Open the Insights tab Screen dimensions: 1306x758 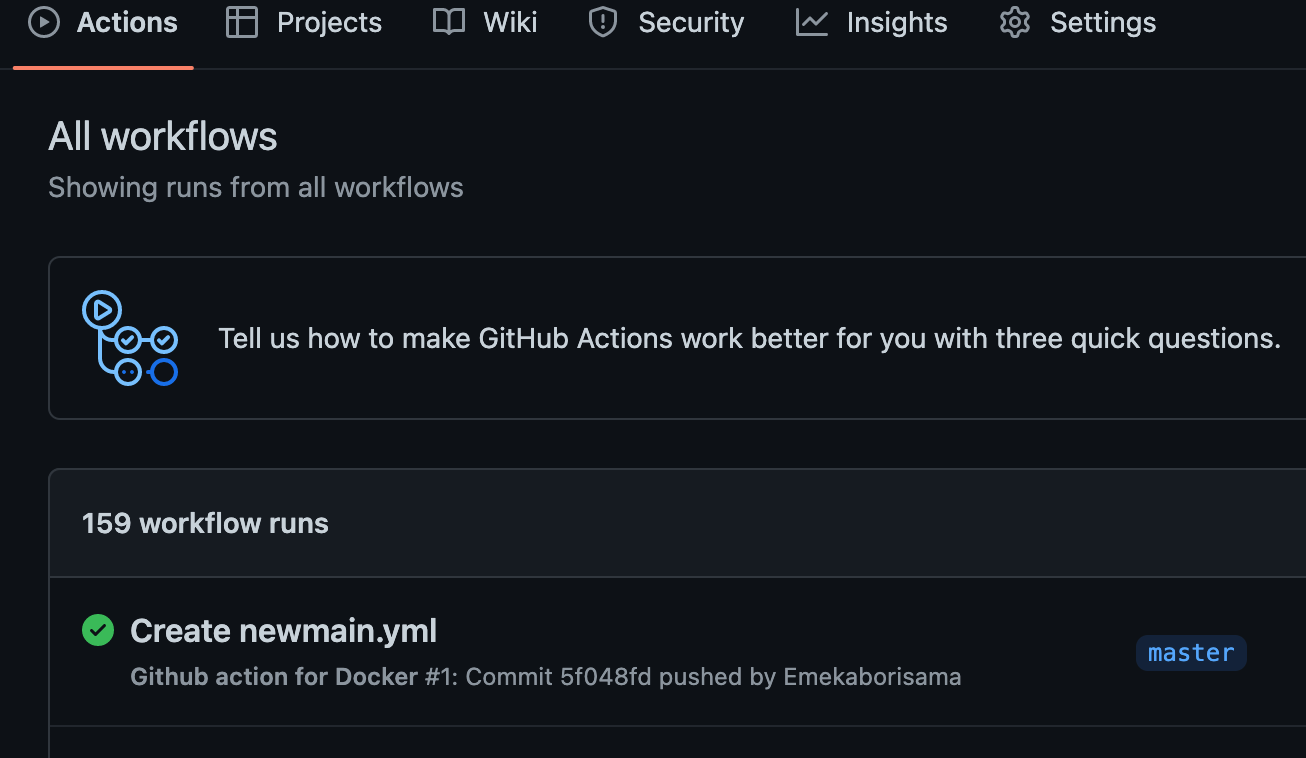point(896,22)
